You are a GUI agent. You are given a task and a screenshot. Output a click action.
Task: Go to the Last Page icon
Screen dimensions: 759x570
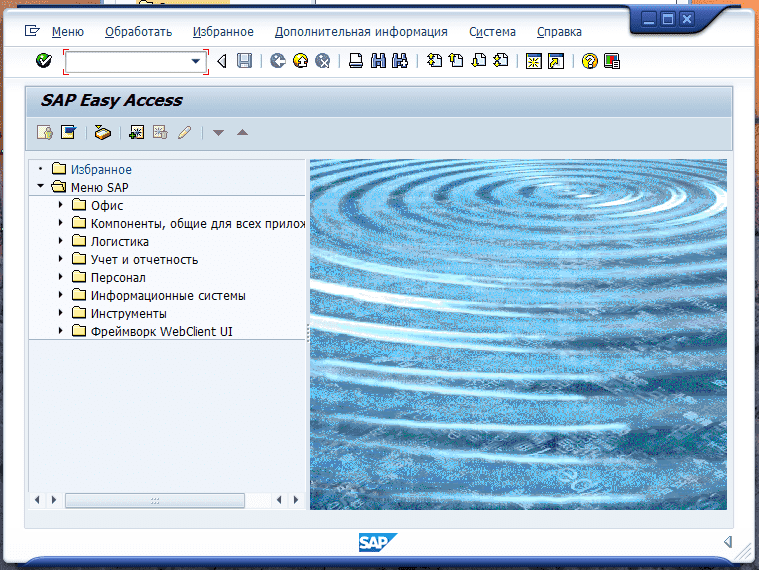click(x=501, y=61)
